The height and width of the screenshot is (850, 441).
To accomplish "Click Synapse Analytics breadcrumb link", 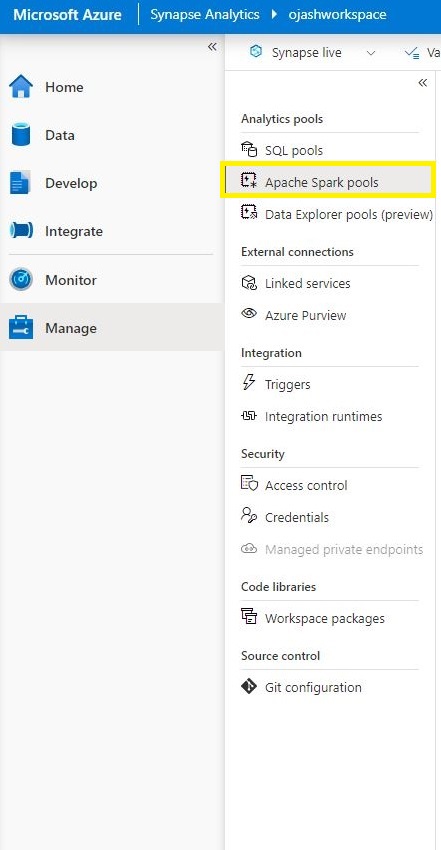I will [205, 14].
